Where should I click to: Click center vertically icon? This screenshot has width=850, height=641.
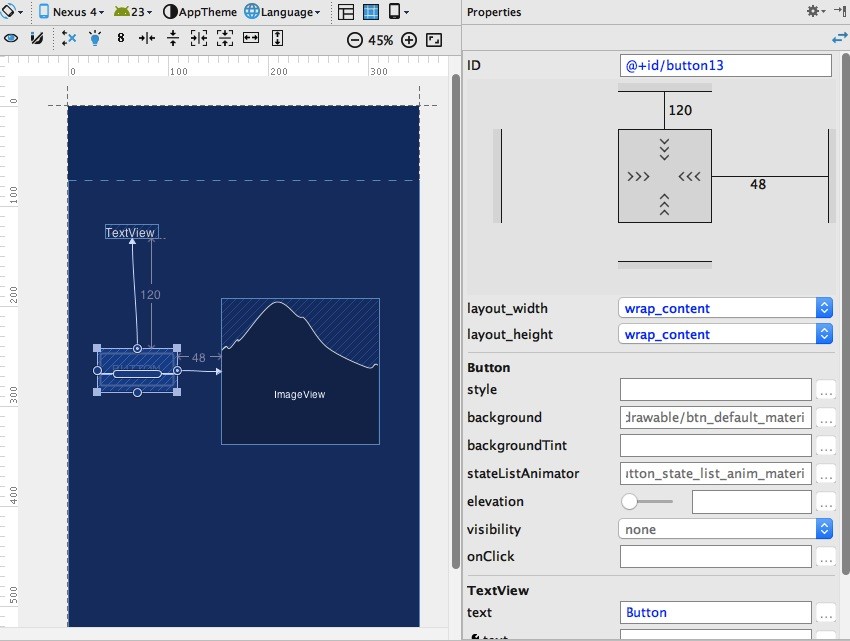[173, 38]
